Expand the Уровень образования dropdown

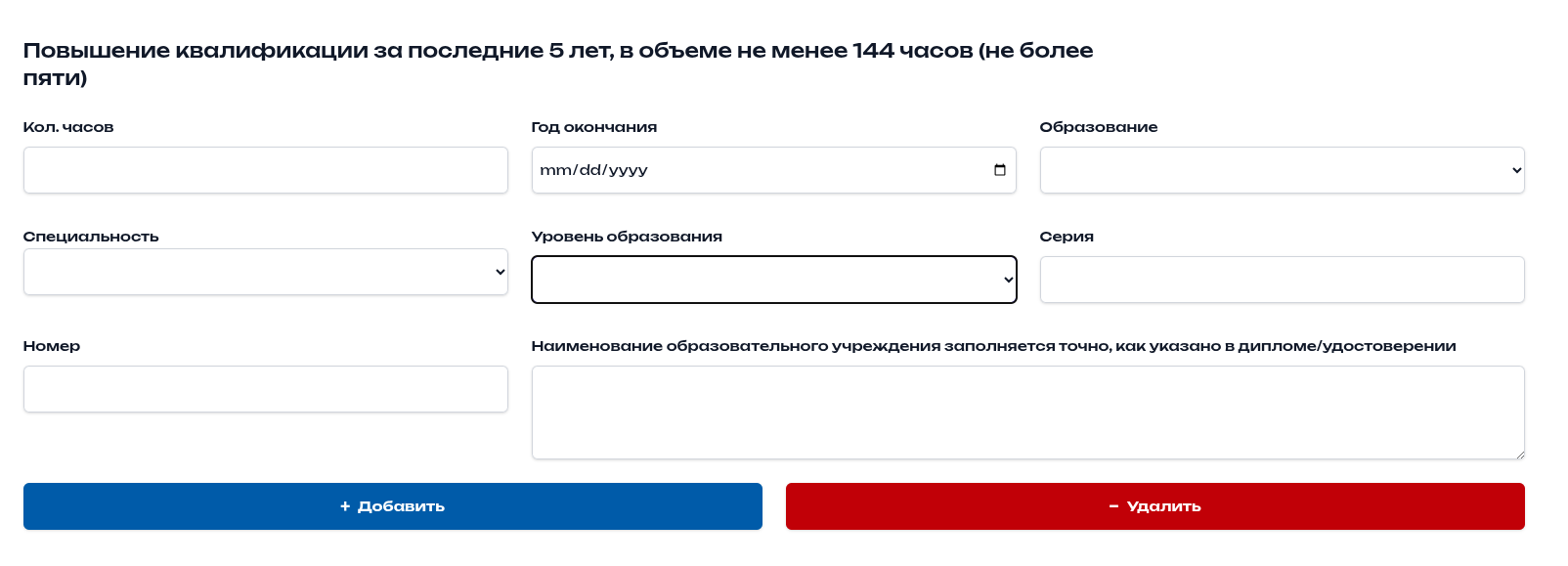pos(773,280)
